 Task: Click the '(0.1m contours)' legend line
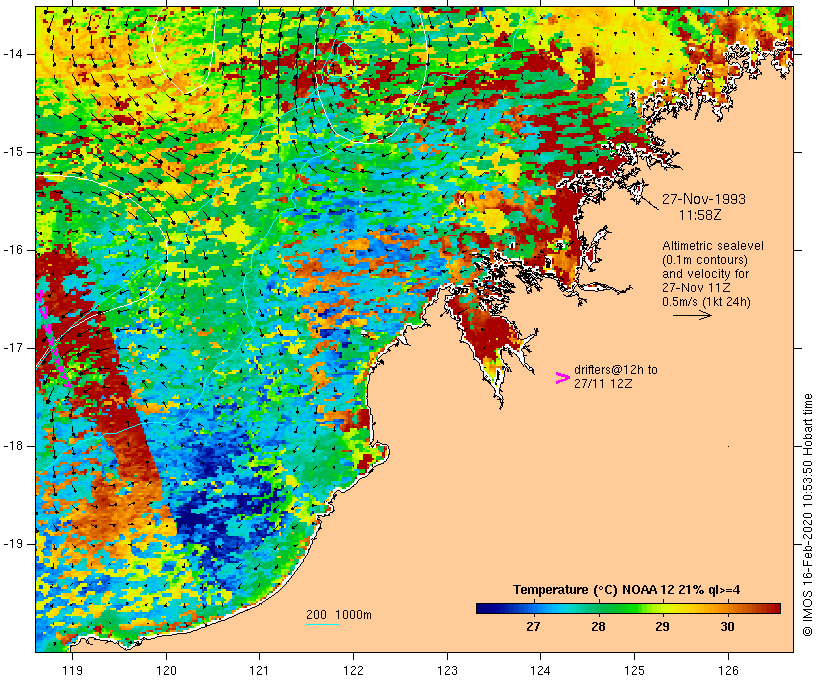coord(705,260)
